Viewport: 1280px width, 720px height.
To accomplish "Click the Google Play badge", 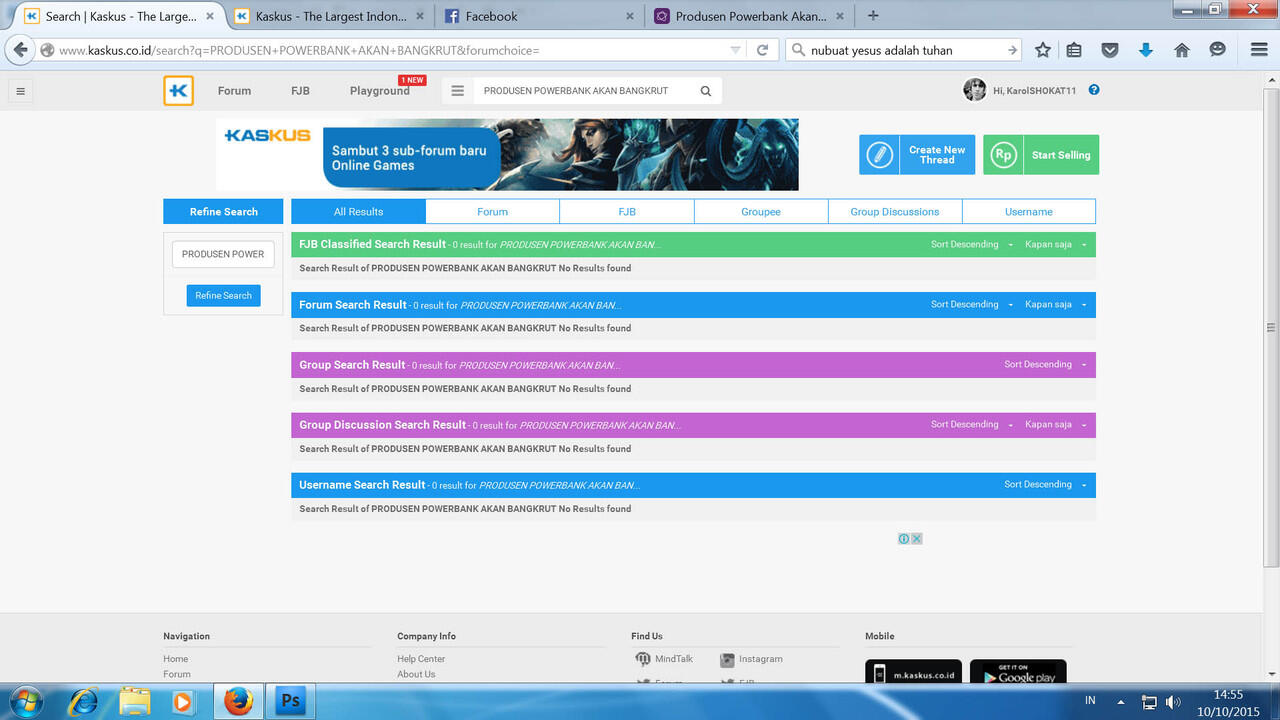I will [1018, 672].
